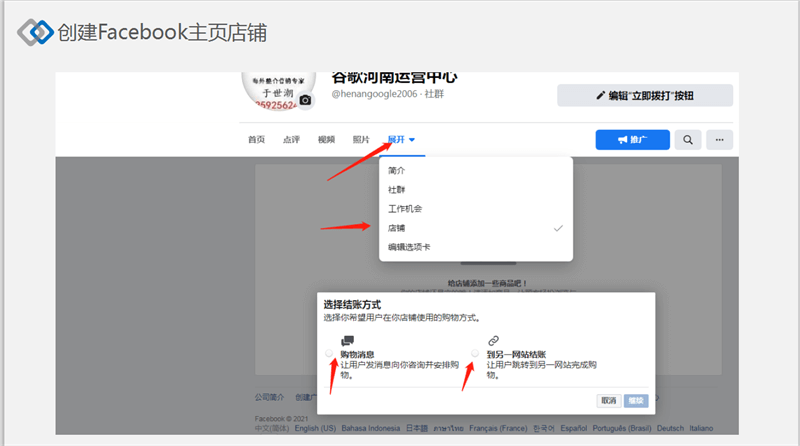Click the Español language link

(573, 428)
